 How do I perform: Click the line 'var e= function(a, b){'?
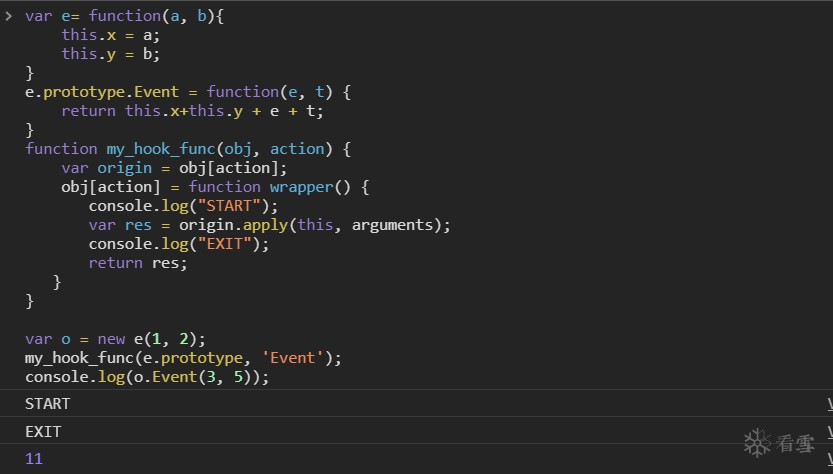[x=124, y=16]
